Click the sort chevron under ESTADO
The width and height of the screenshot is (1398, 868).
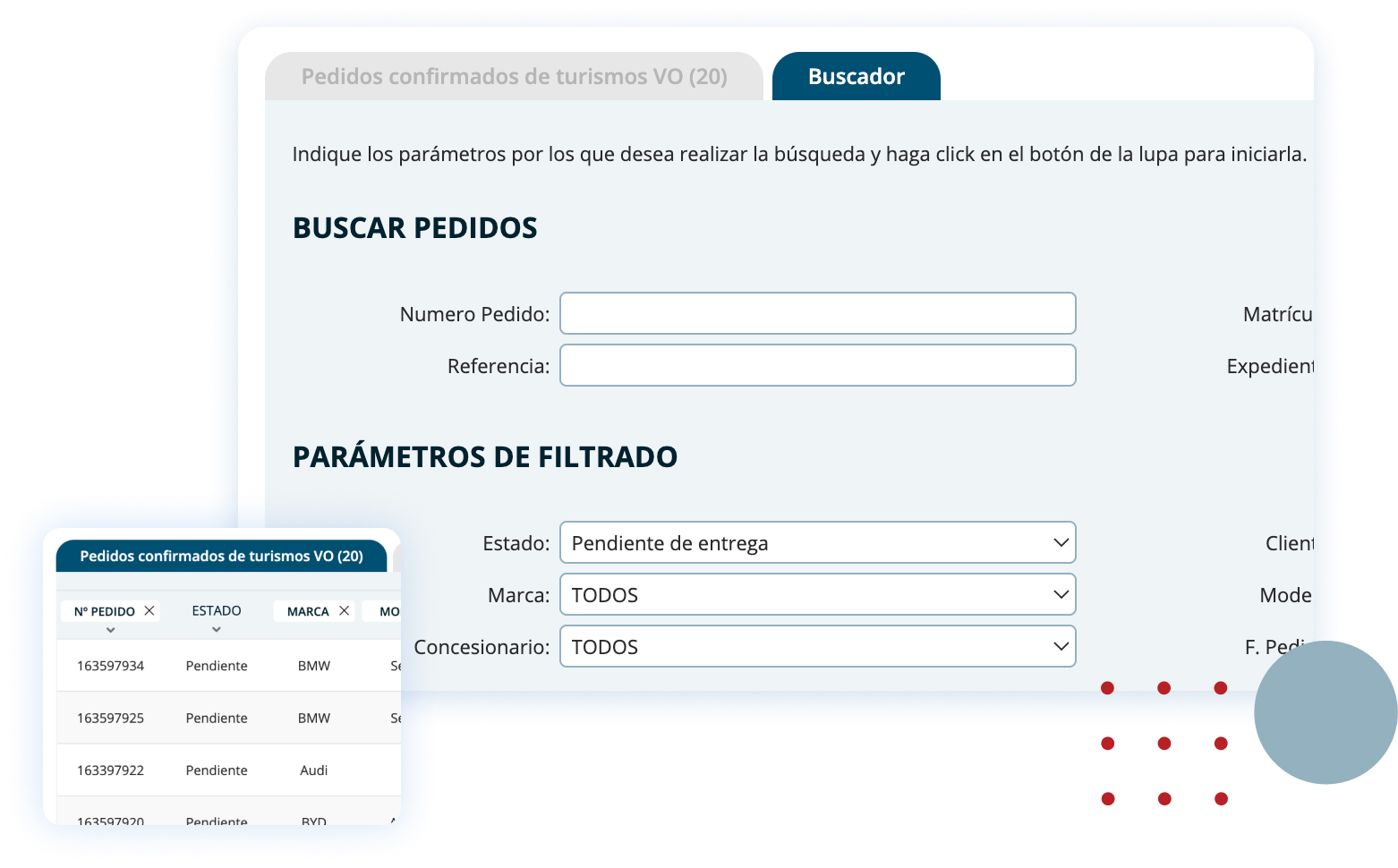(x=217, y=630)
